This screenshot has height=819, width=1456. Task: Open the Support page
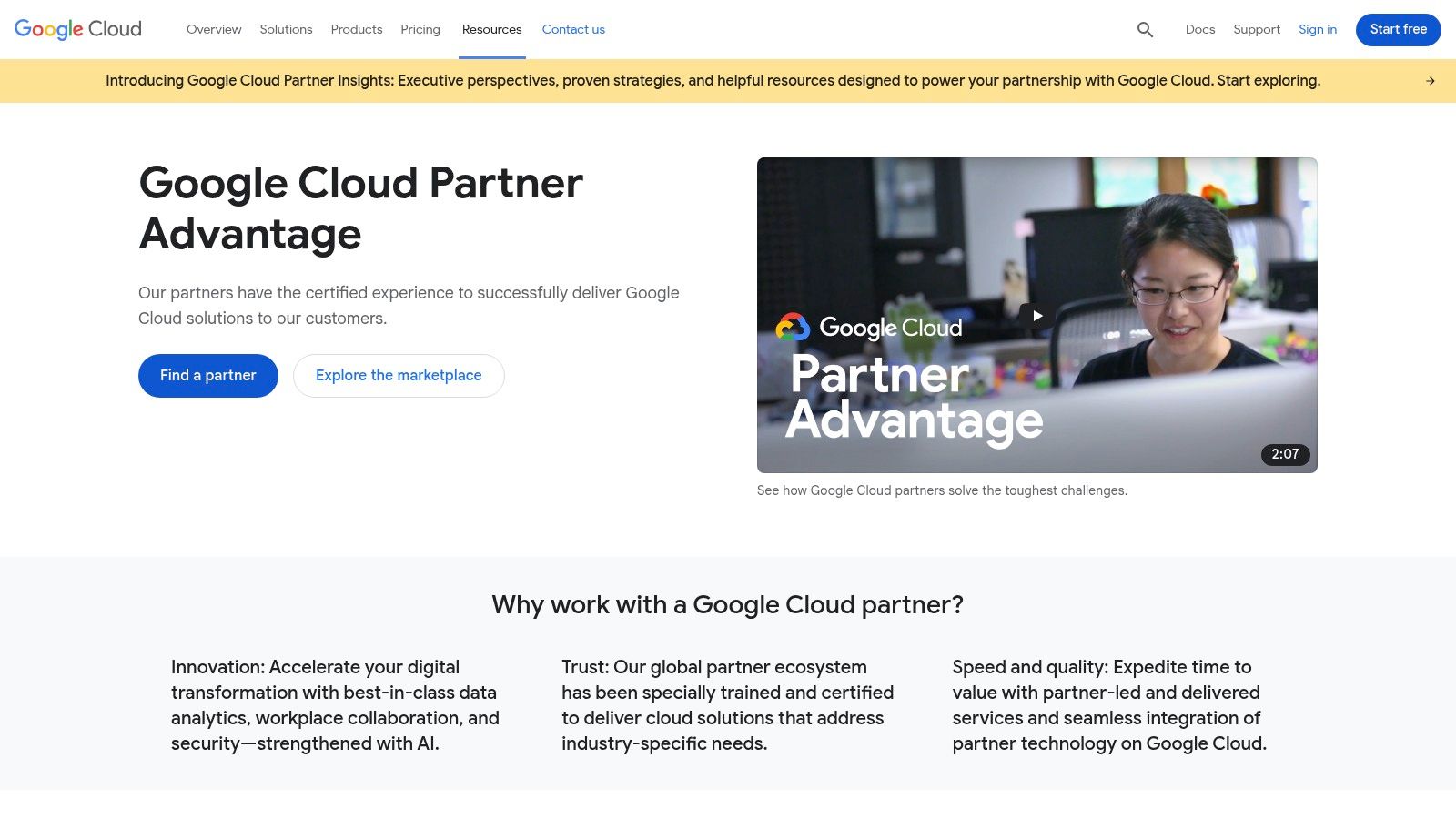(1257, 29)
